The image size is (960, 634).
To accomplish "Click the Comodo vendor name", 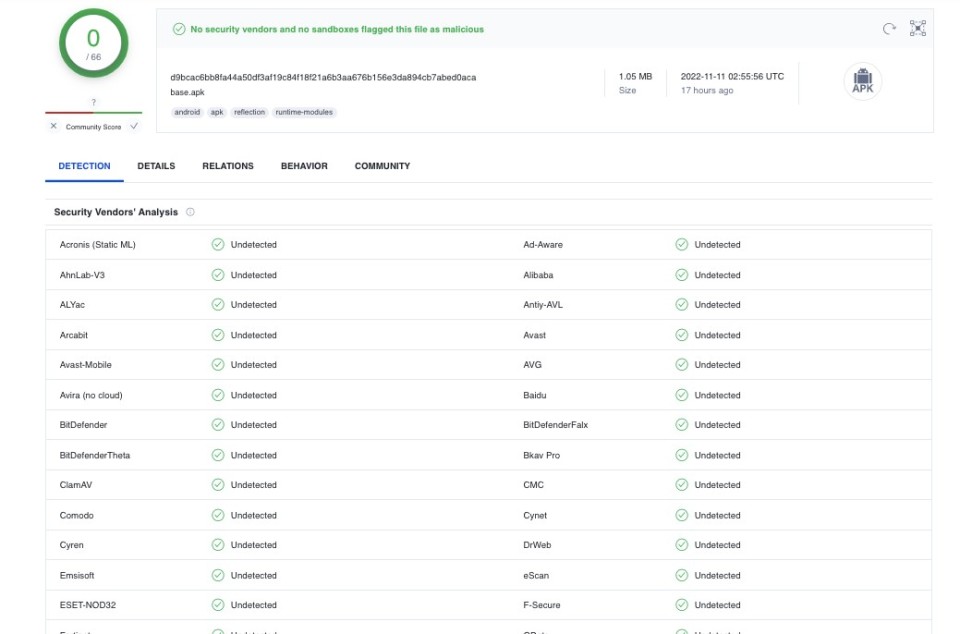I will [77, 515].
